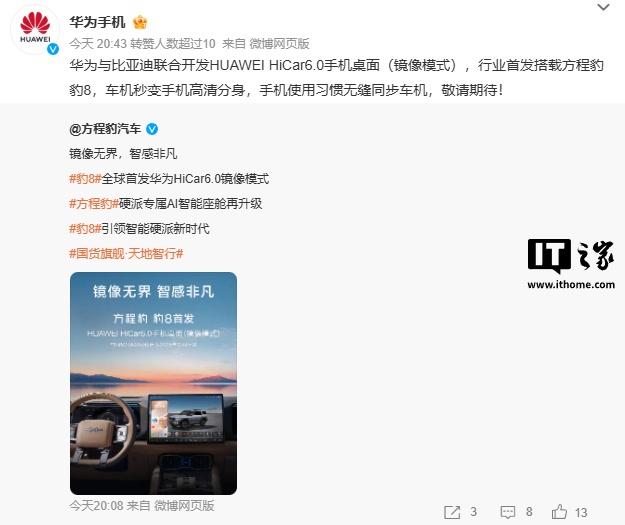
Task: Open comments via speech bubble icon
Action: pos(507,512)
